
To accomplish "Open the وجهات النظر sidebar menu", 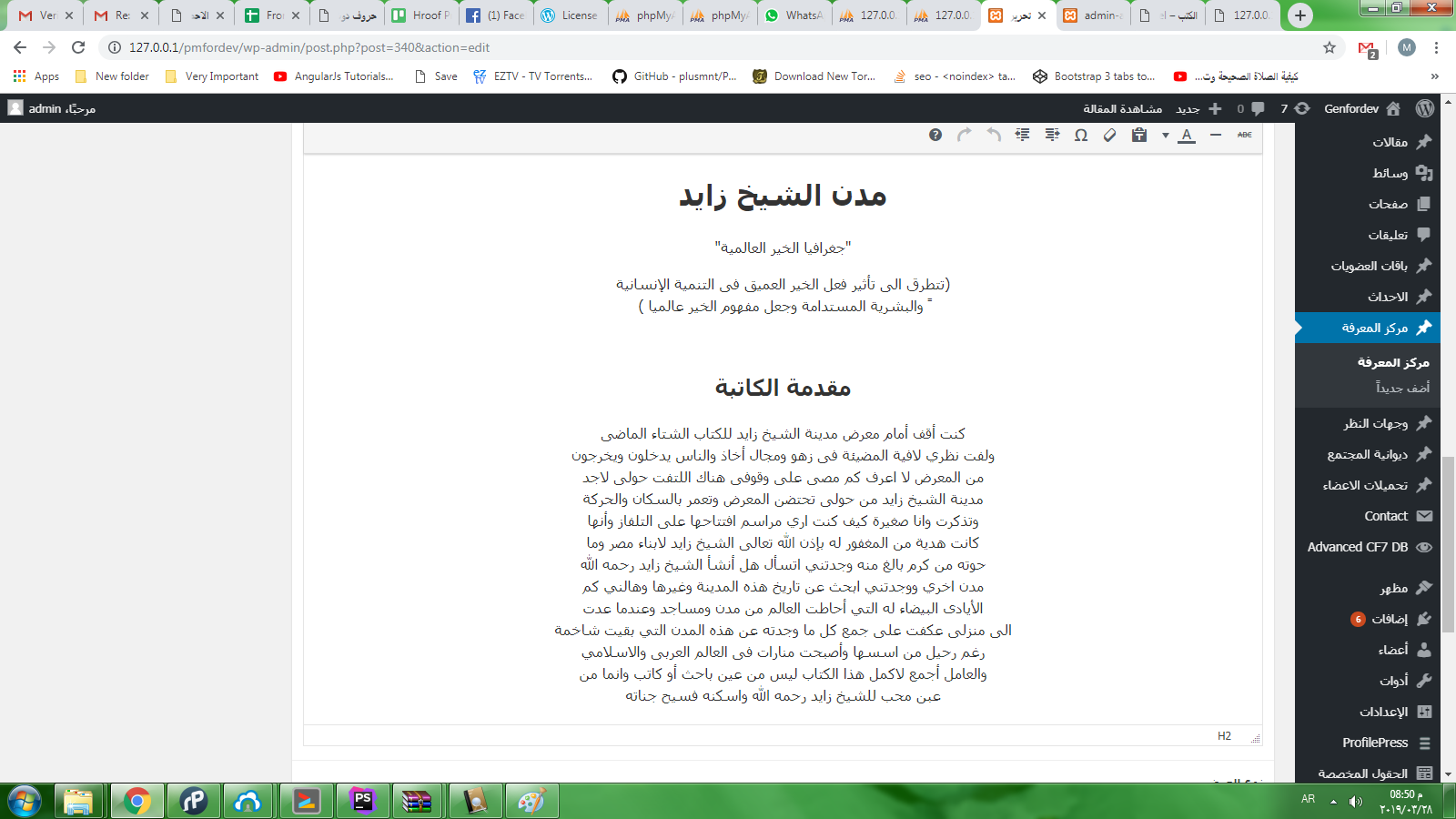I will [1368, 423].
